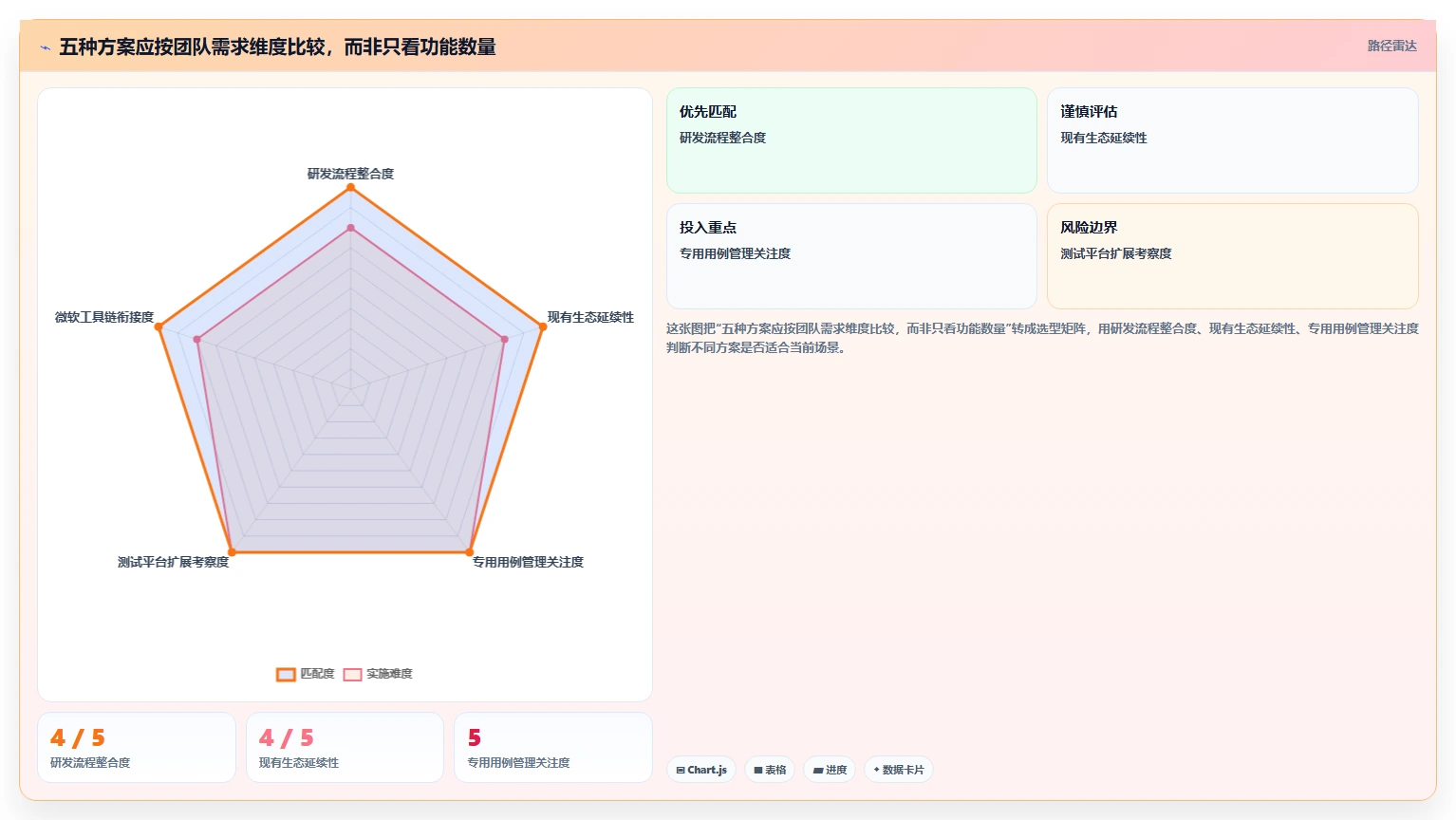Click the small icon before the slide title
1456x820 pixels.
point(45,47)
